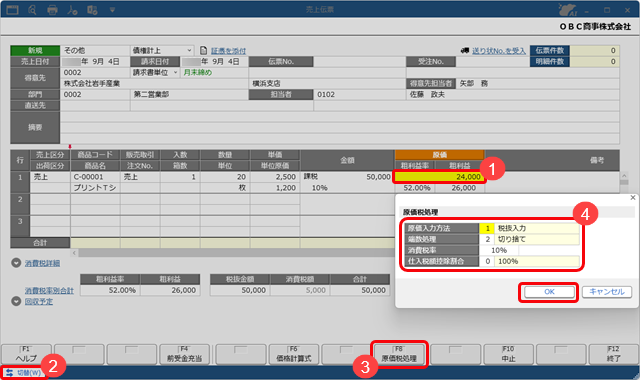Click OK in the 原価税処理 dialog
Image resolution: width=640 pixels, height=380 pixels.
coord(549,292)
